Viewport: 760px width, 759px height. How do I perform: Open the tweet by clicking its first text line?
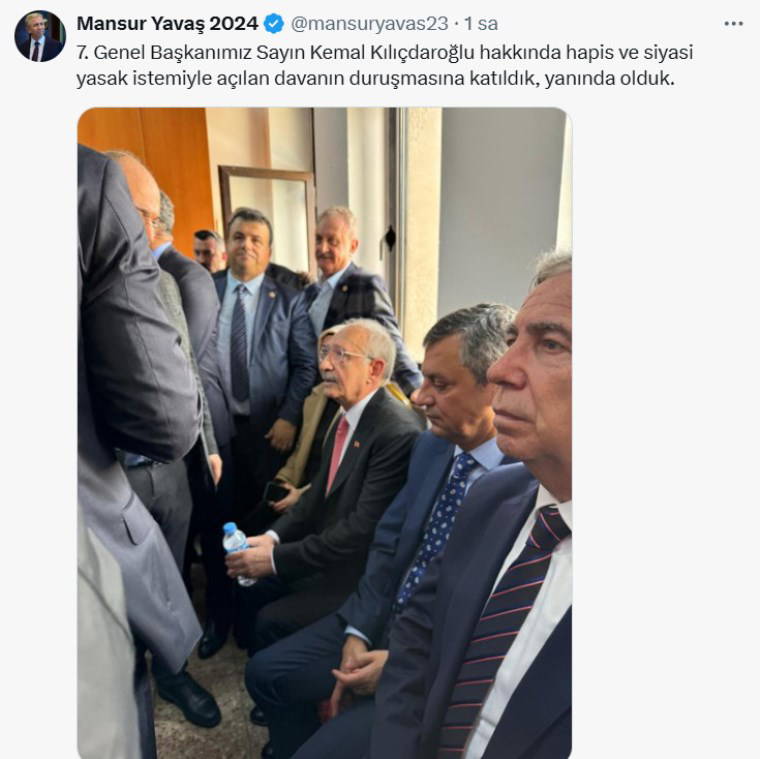(385, 52)
